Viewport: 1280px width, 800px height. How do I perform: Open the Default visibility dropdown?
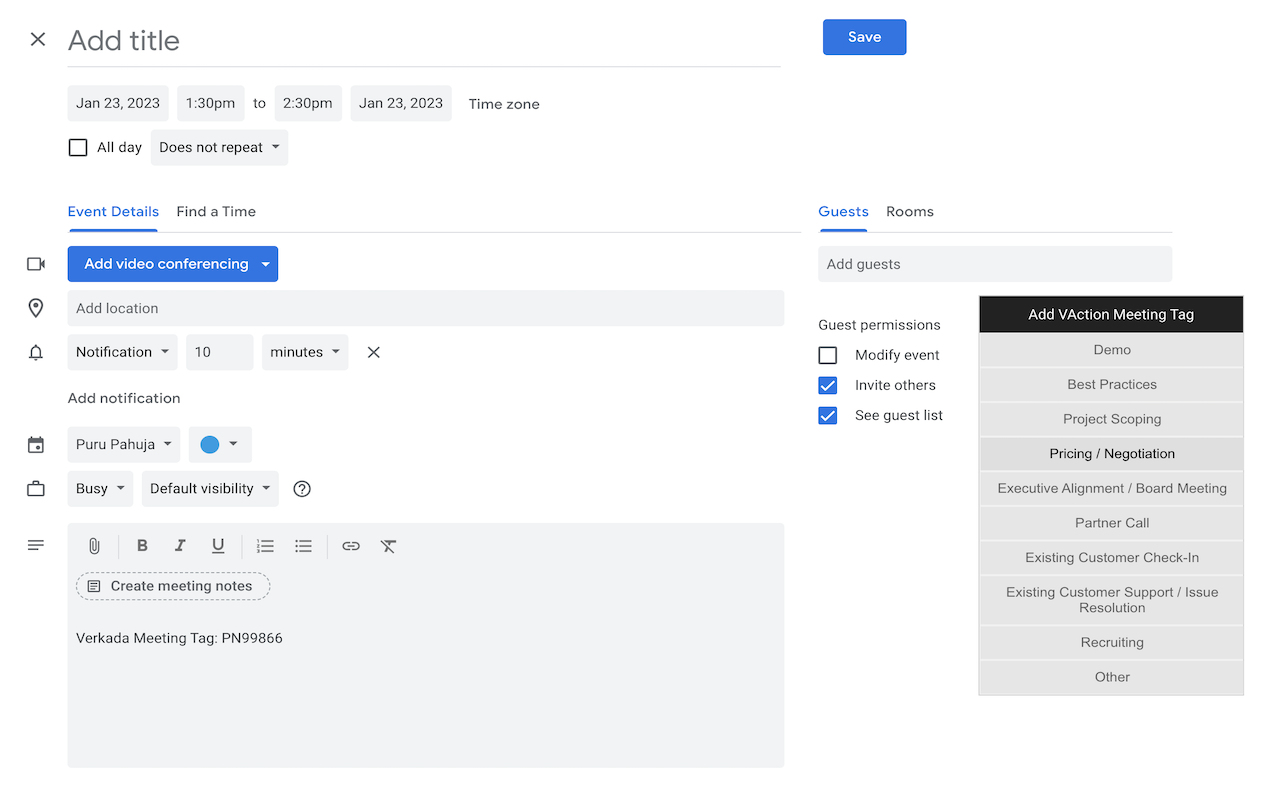210,489
